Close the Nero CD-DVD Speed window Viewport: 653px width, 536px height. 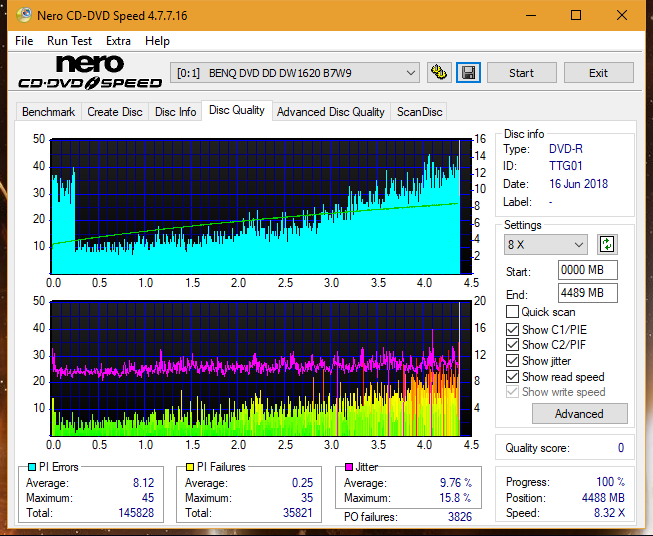622,15
